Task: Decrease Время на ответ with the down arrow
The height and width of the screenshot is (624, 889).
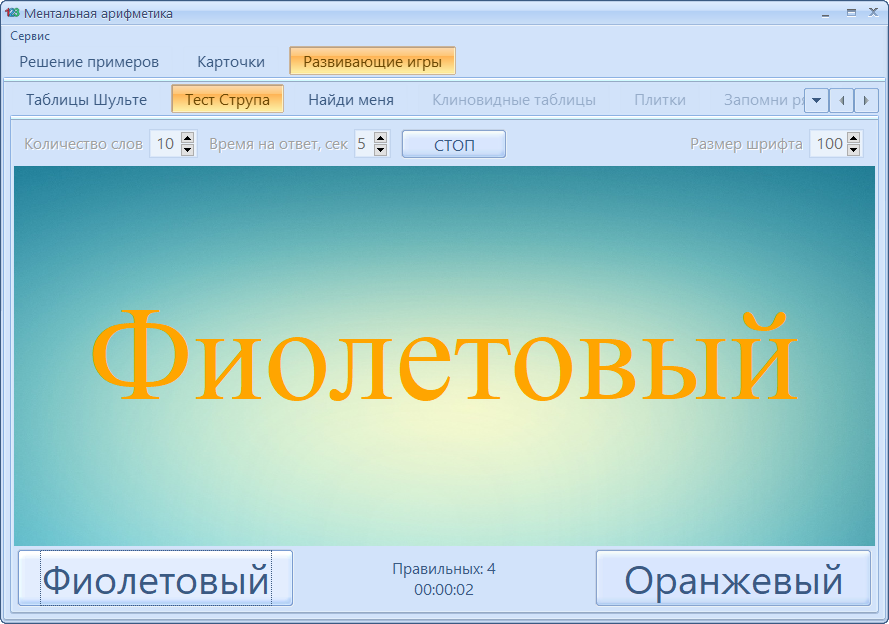Action: (x=381, y=148)
